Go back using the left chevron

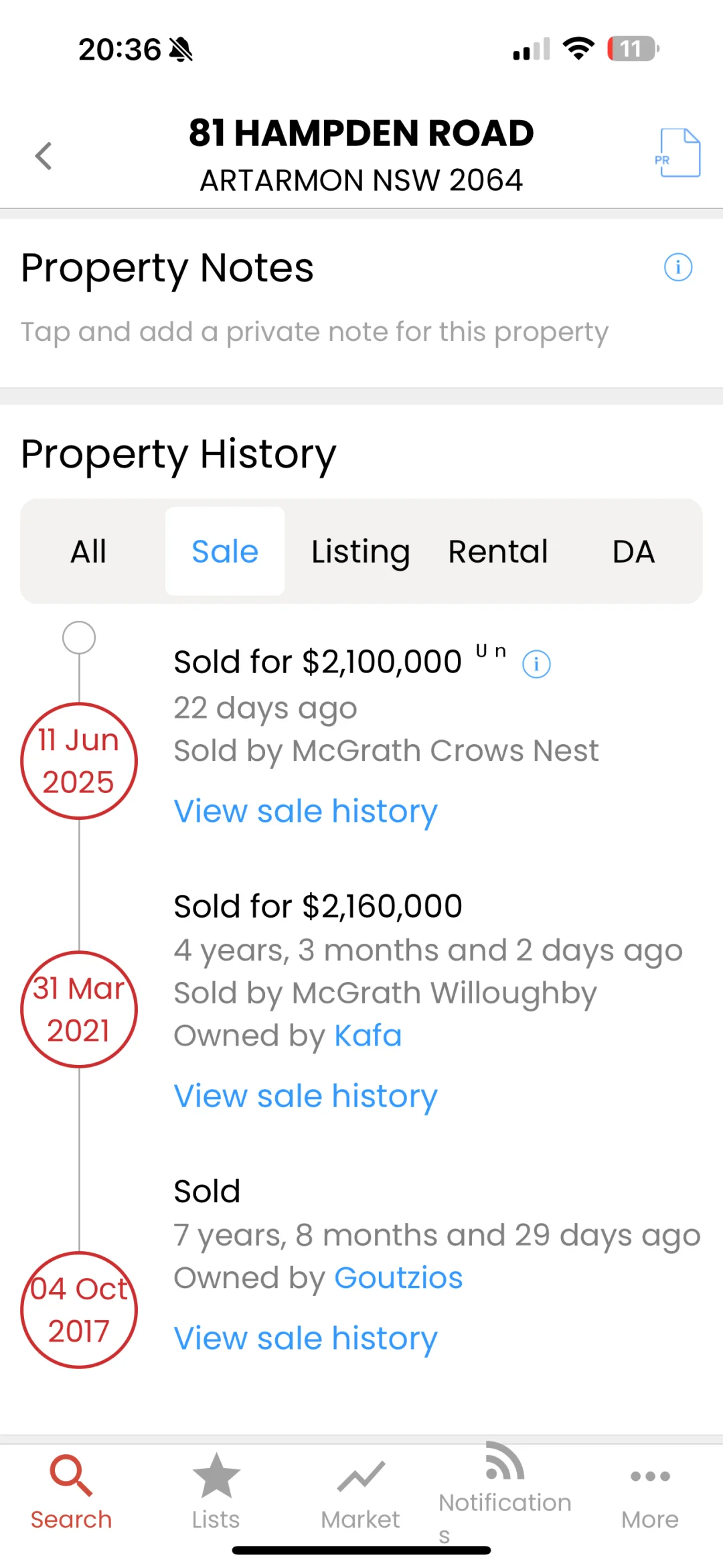(x=44, y=156)
